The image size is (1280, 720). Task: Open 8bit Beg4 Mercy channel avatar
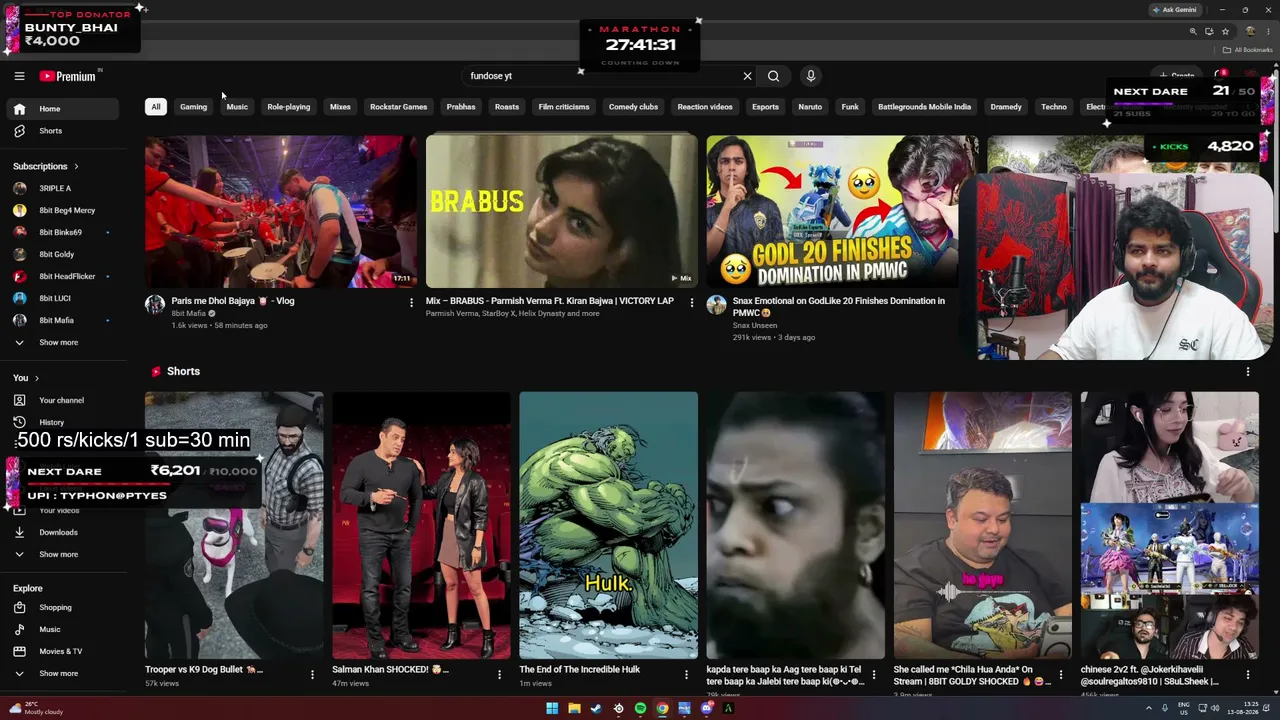[x=19, y=210]
